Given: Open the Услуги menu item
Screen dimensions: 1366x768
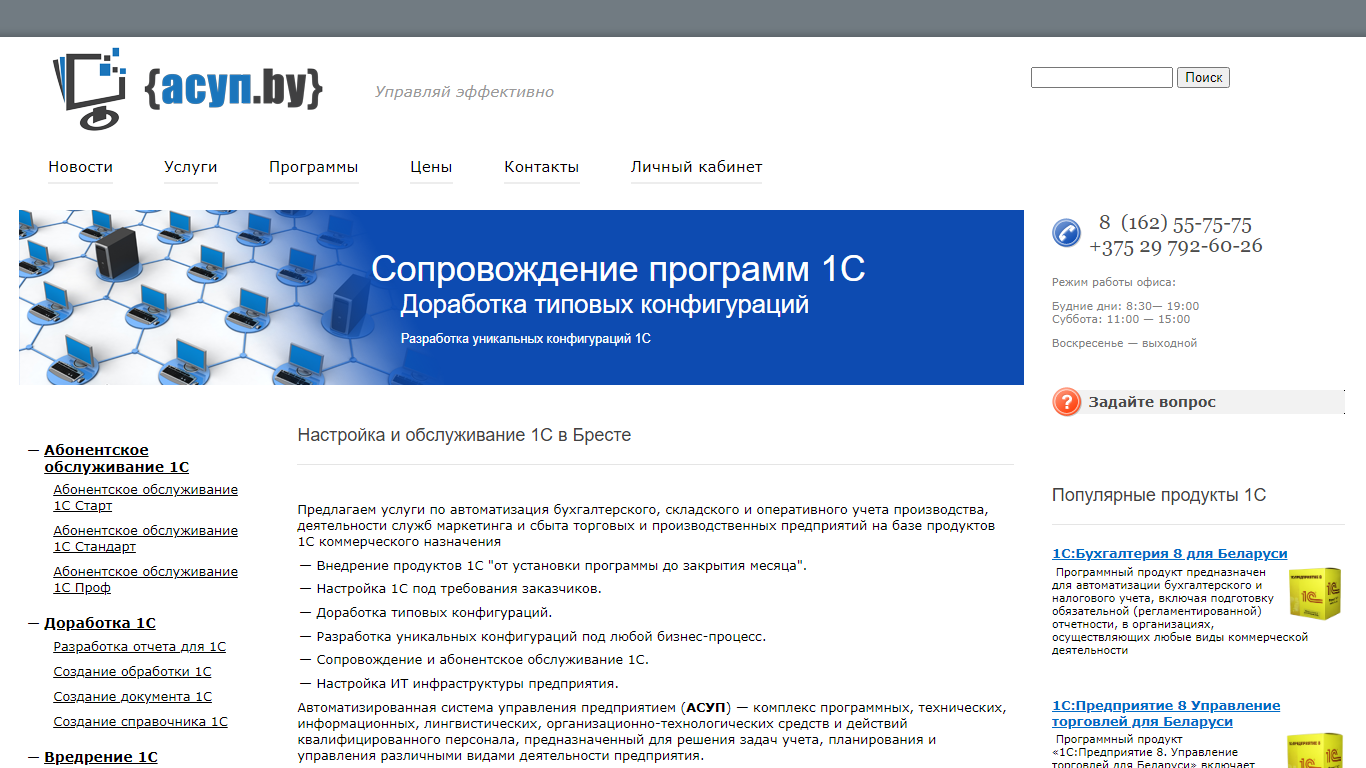Looking at the screenshot, I should pos(191,167).
